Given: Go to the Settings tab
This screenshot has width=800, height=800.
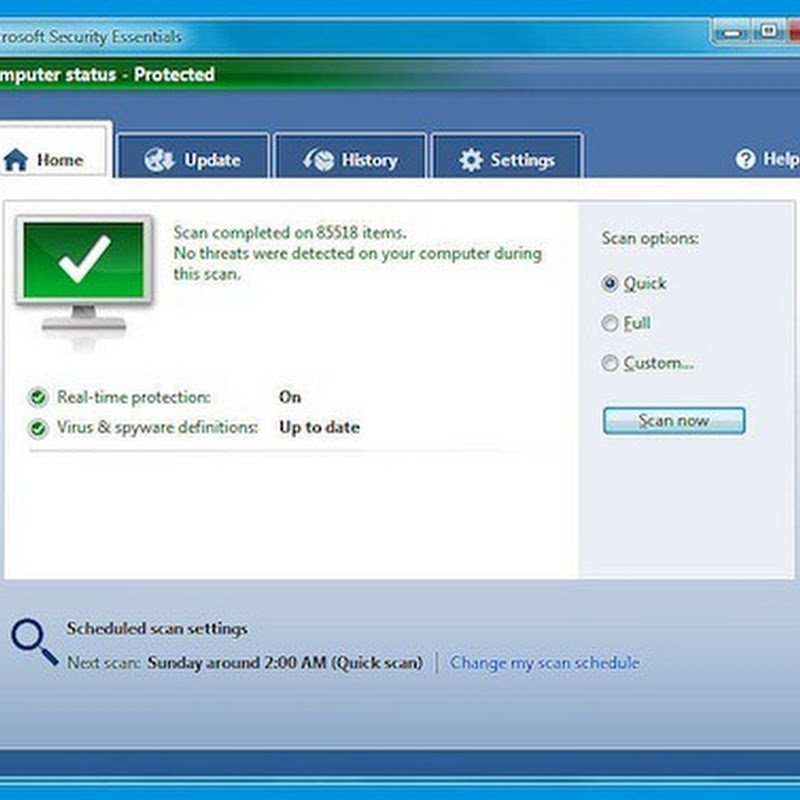Looking at the screenshot, I should pos(507,156).
